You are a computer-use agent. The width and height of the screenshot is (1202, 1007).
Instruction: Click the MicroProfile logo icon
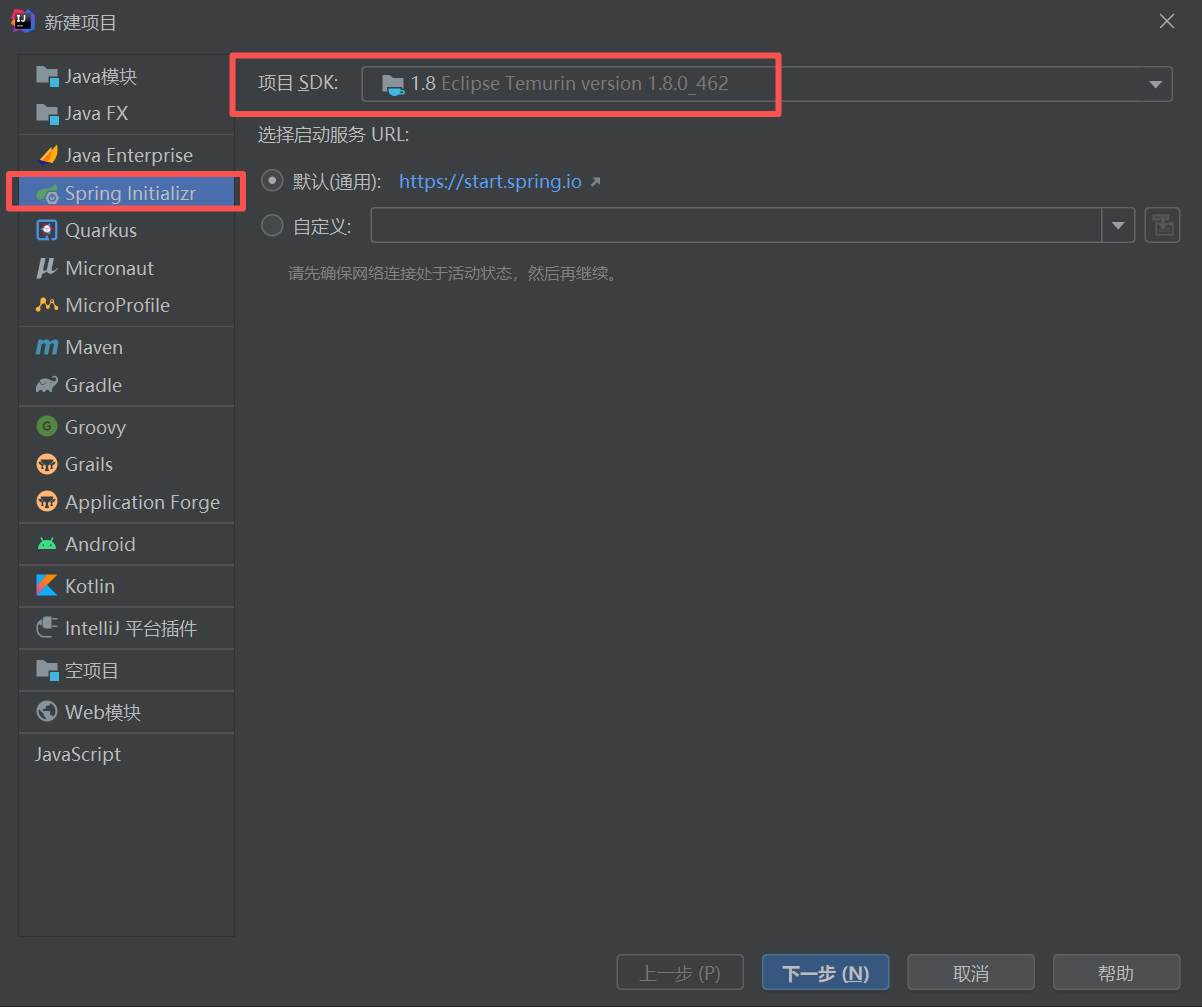tap(47, 305)
